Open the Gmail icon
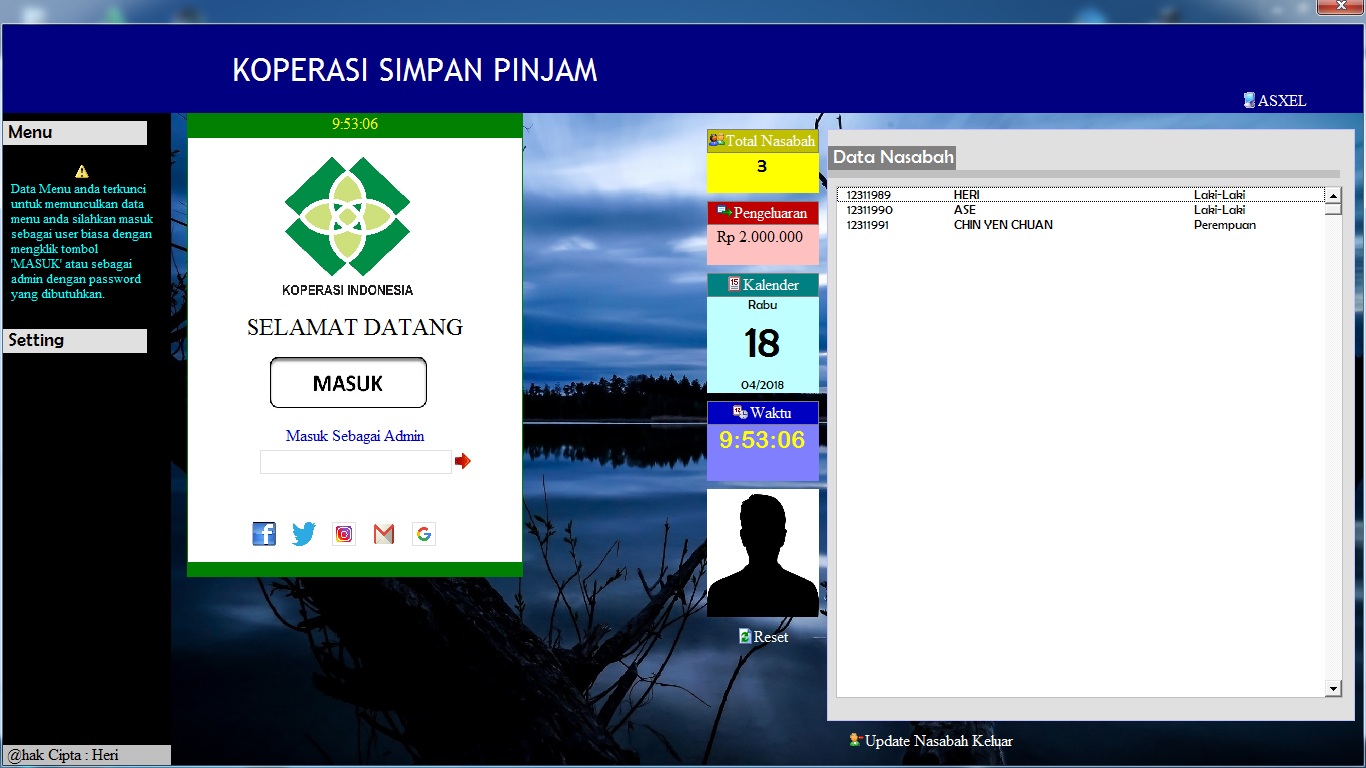Viewport: 1366px width, 768px height. [383, 533]
